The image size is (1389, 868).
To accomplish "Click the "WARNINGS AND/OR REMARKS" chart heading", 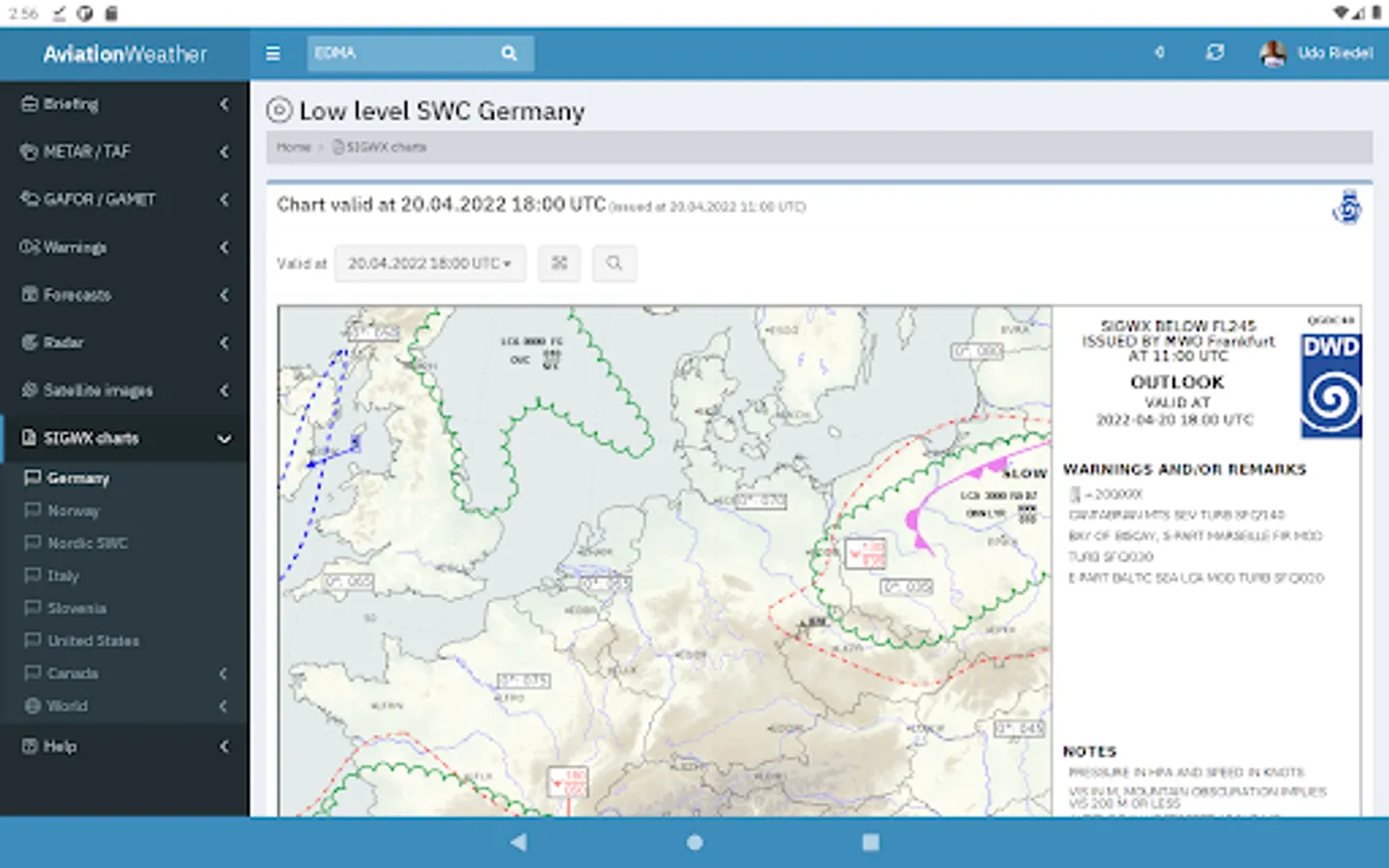I will pyautogui.click(x=1185, y=470).
